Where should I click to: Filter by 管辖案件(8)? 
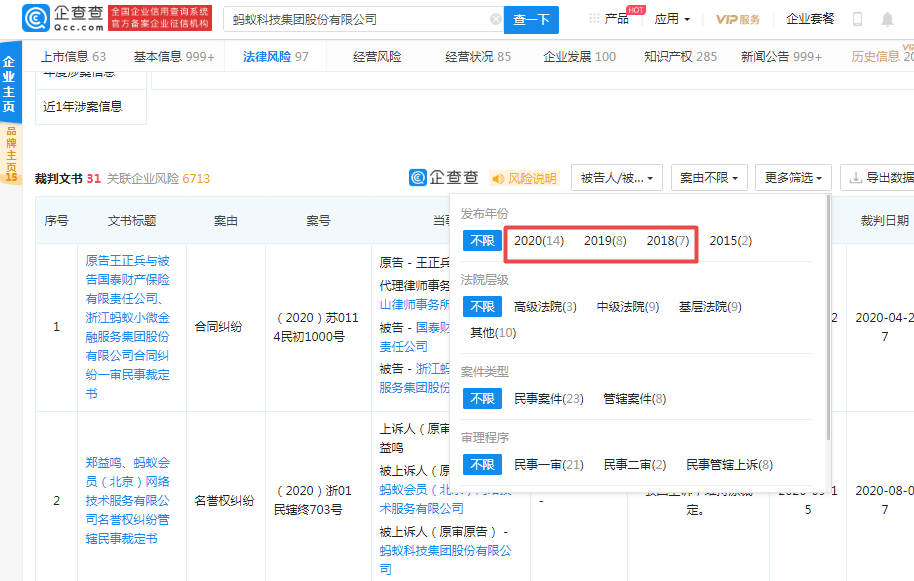tap(634, 399)
